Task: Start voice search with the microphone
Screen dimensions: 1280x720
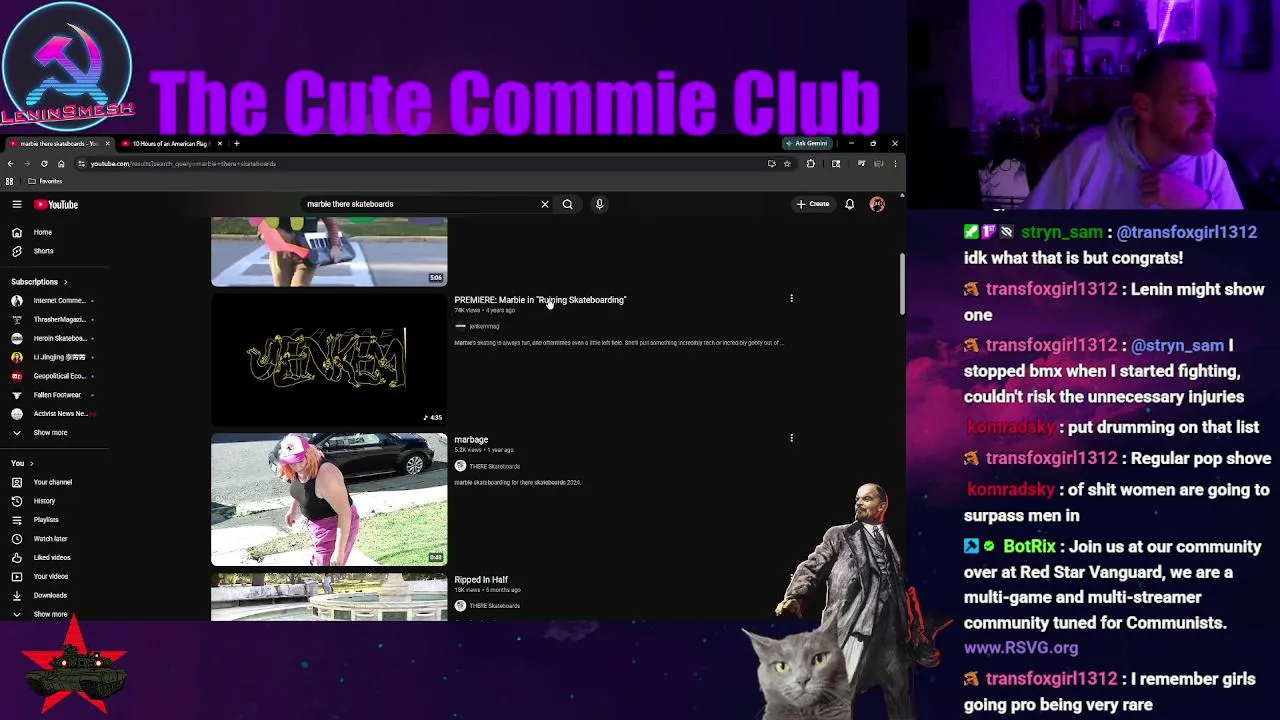Action: pos(600,204)
